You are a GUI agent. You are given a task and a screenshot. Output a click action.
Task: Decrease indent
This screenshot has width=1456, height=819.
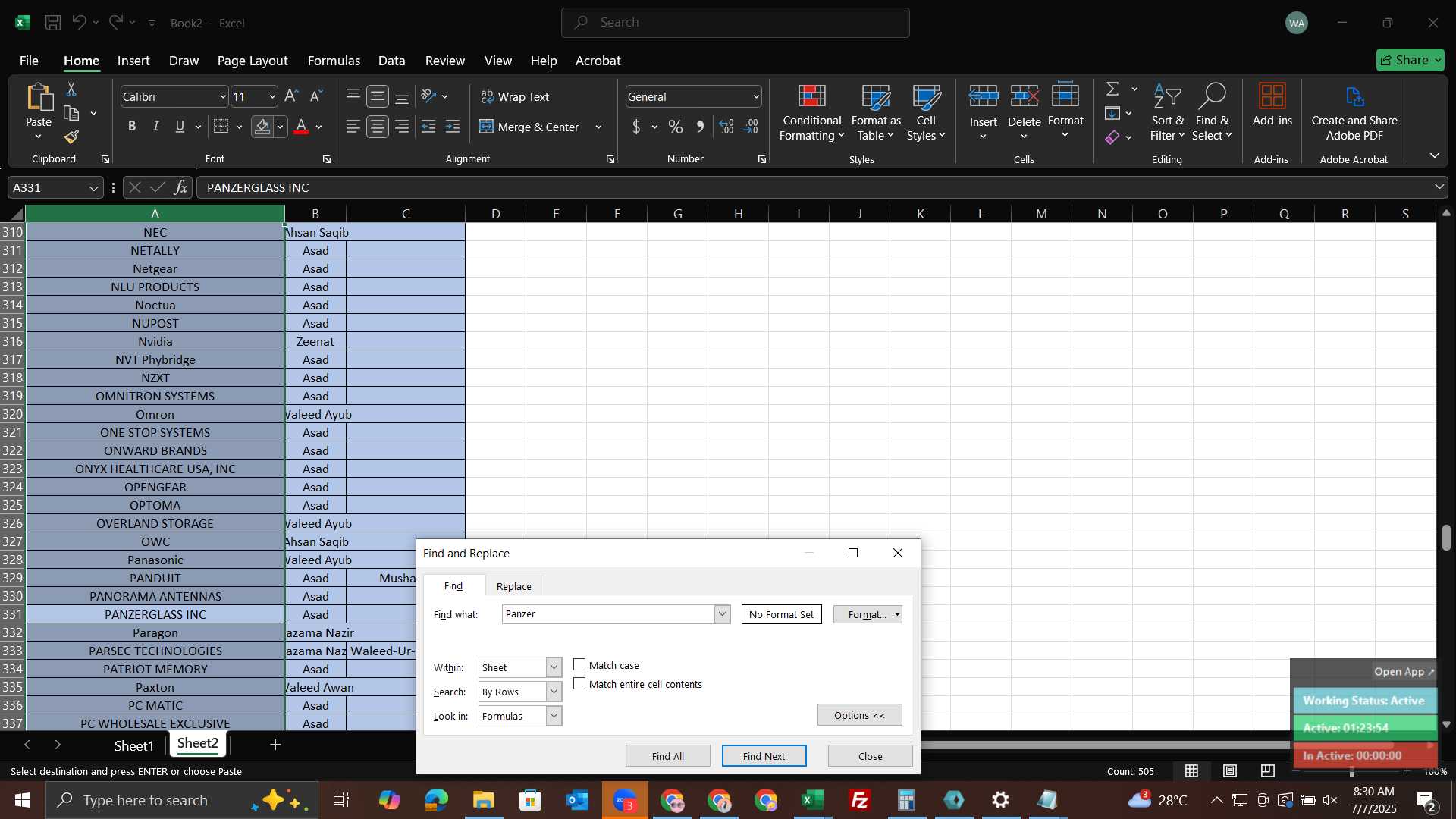(428, 127)
